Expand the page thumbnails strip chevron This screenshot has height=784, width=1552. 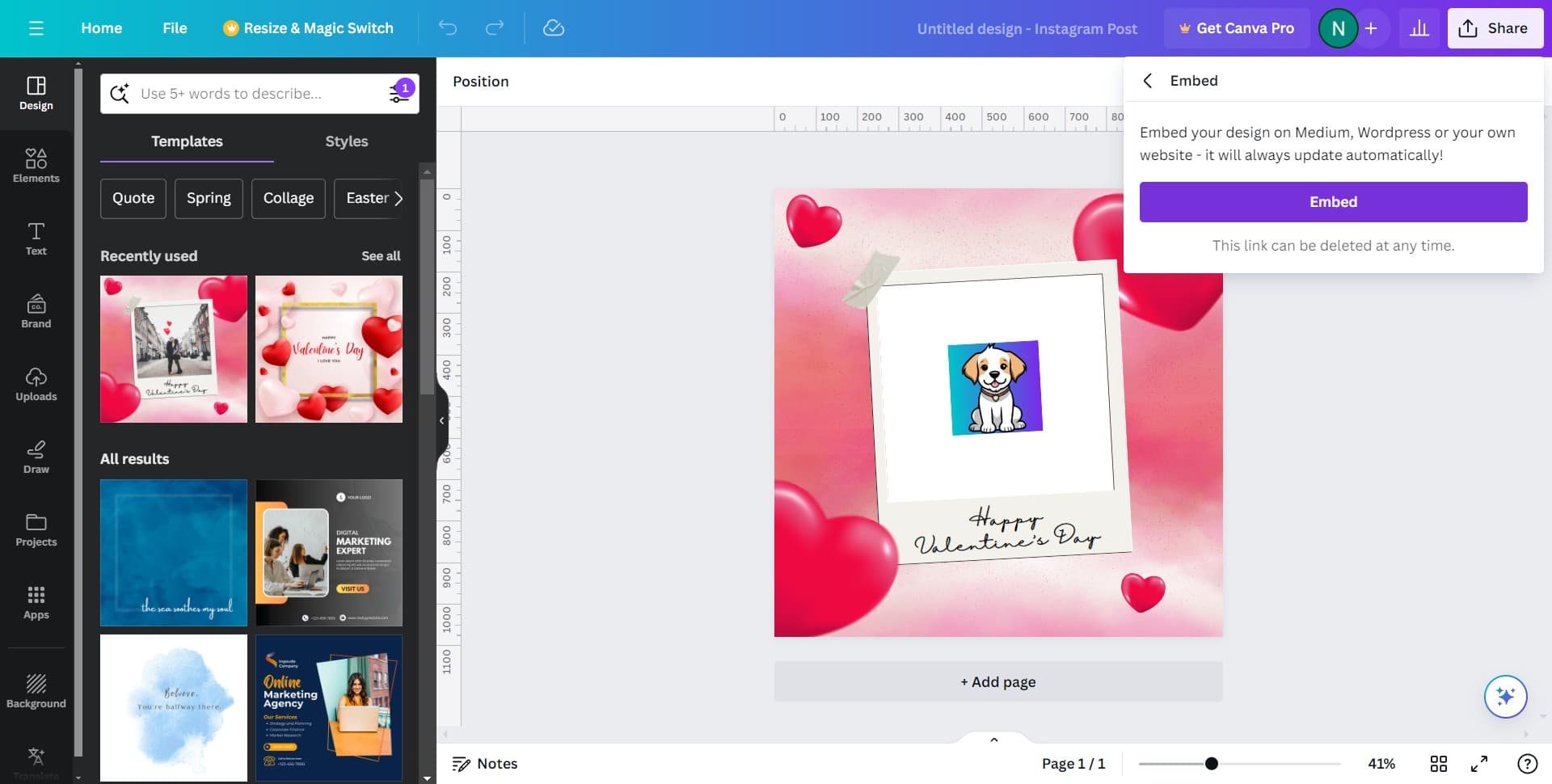click(993, 740)
